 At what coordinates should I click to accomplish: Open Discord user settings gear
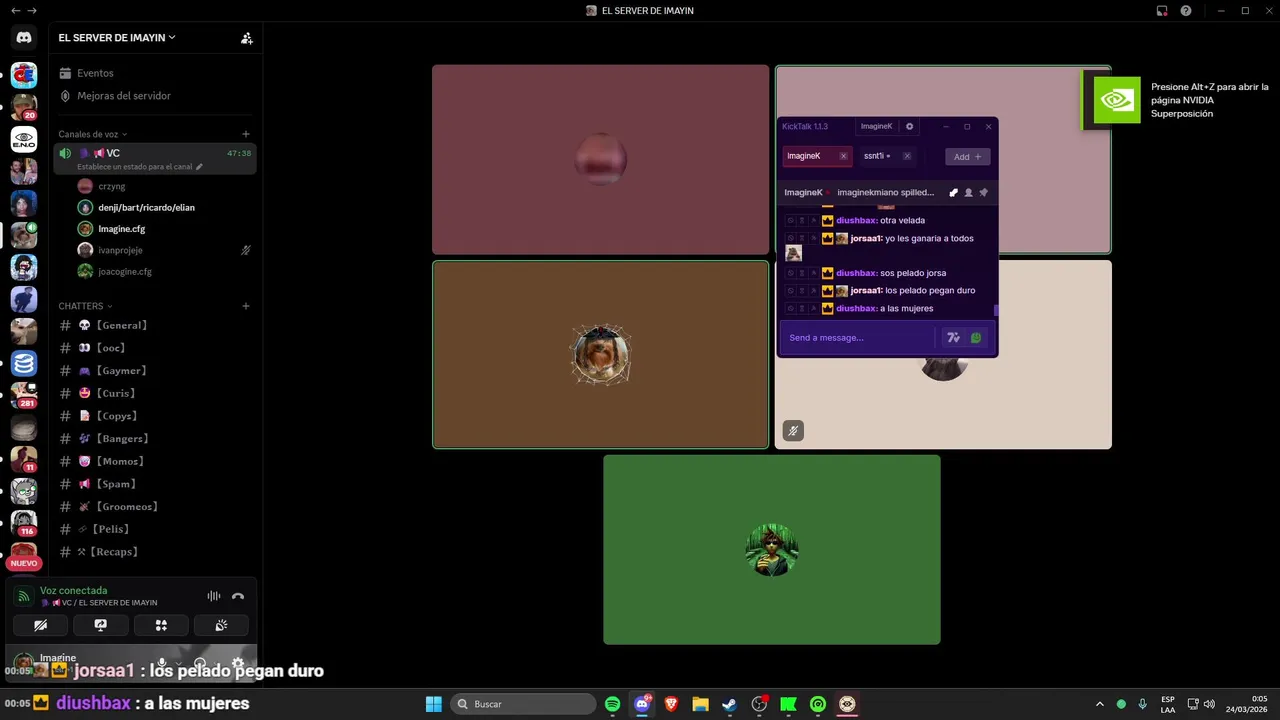[238, 663]
